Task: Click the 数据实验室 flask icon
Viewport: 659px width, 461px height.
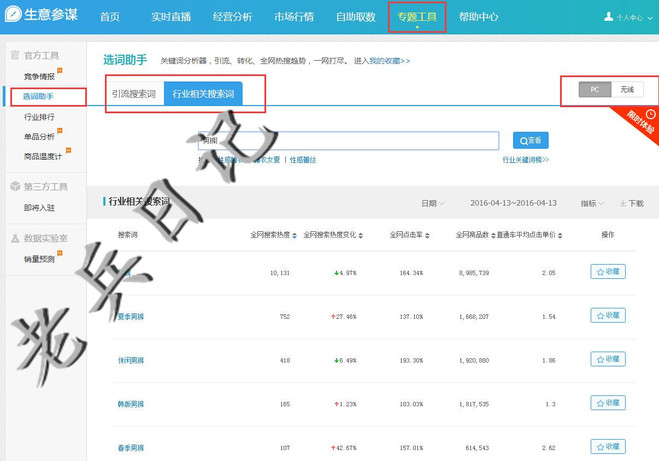Action: click(x=15, y=238)
